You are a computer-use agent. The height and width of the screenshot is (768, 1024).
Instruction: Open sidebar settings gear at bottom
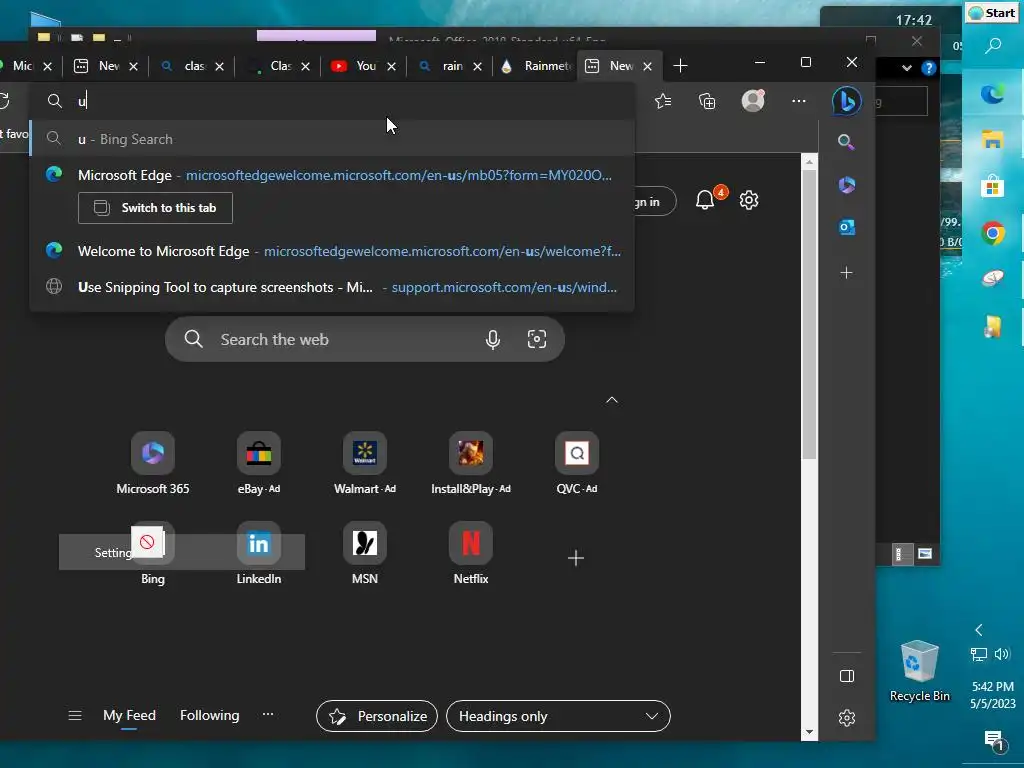pos(847,718)
